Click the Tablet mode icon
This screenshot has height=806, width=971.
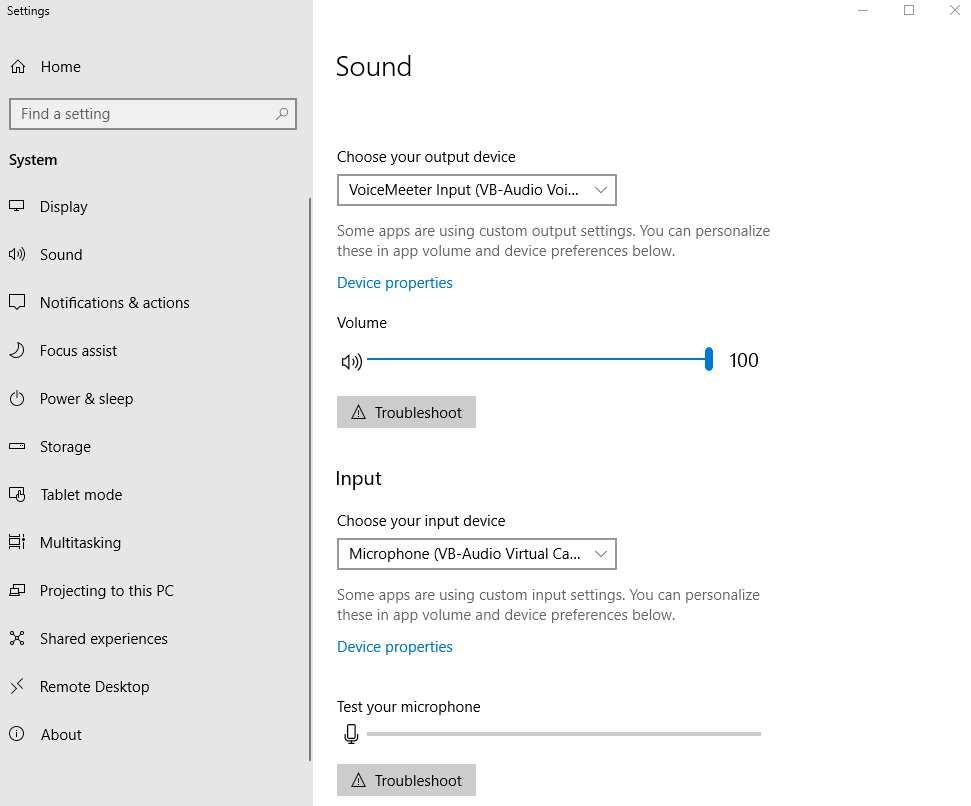pyautogui.click(x=17, y=495)
